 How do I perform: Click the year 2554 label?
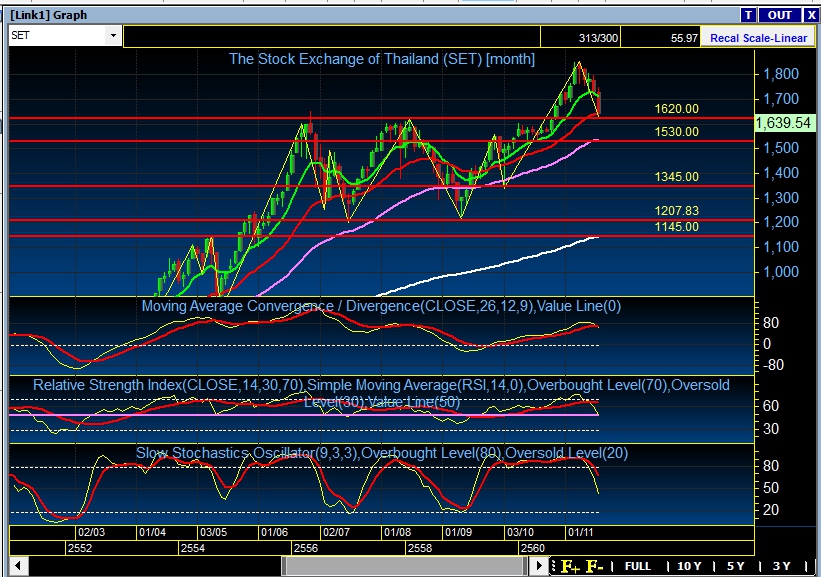193,548
